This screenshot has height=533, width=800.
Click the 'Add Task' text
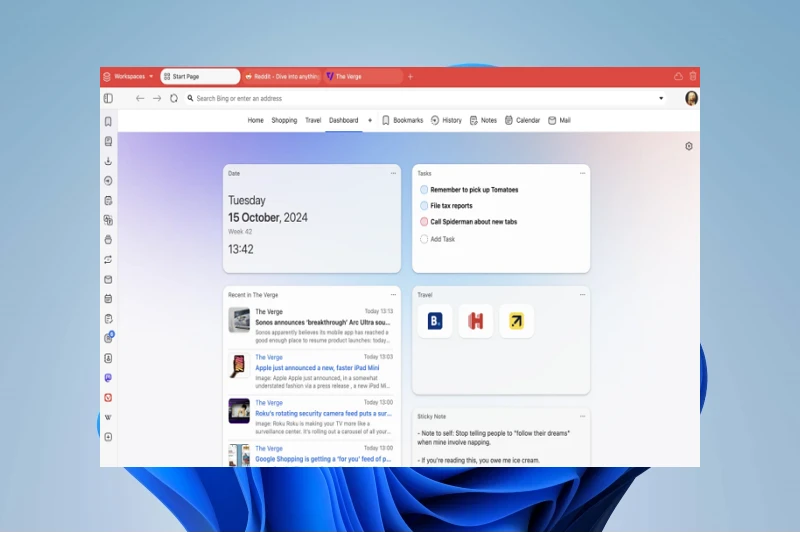point(442,239)
